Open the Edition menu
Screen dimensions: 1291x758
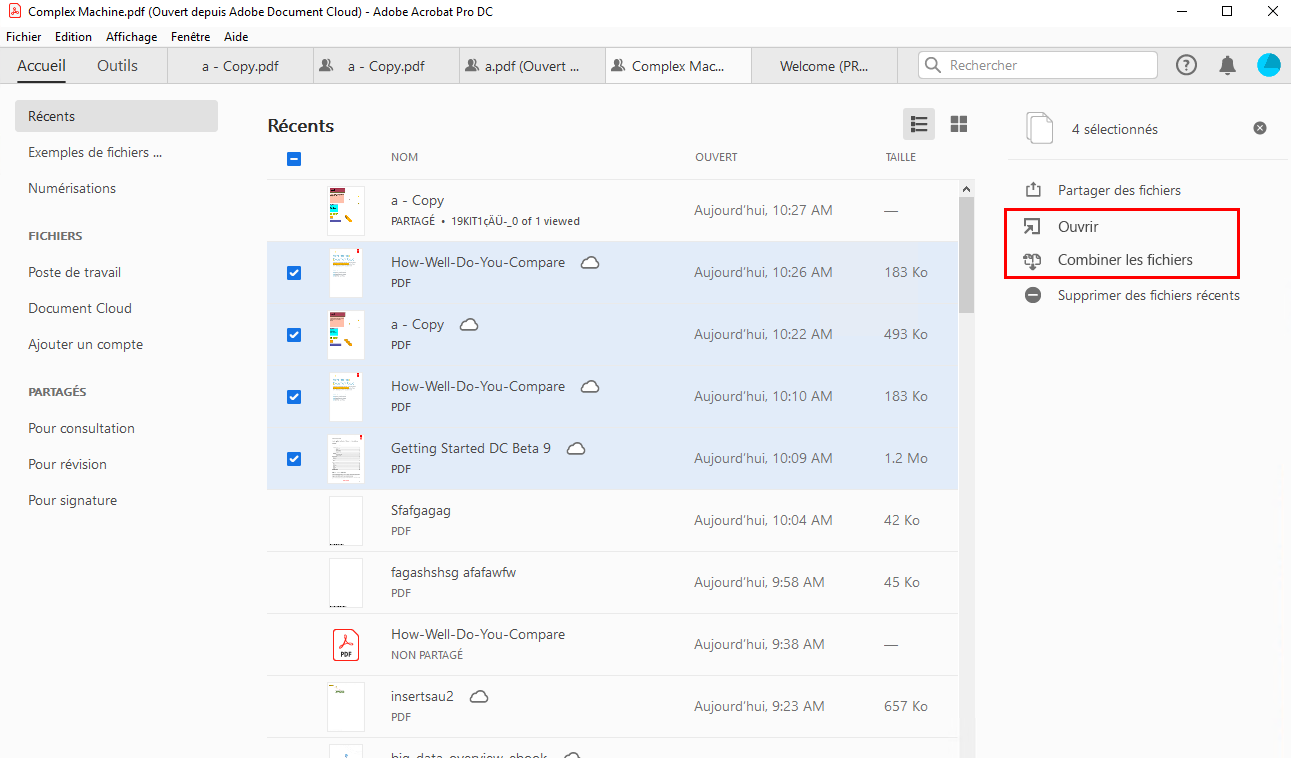click(73, 37)
